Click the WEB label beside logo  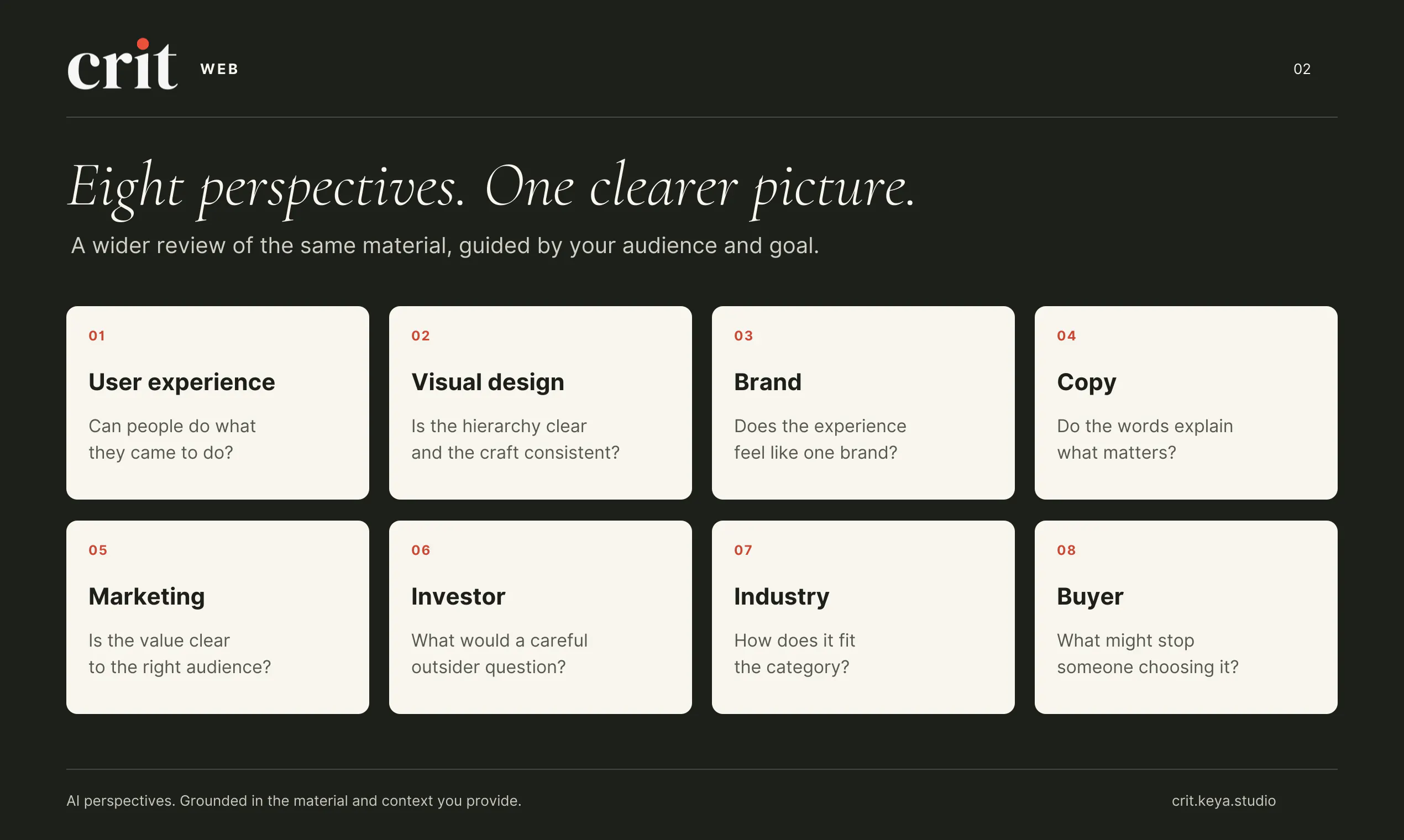coord(219,69)
